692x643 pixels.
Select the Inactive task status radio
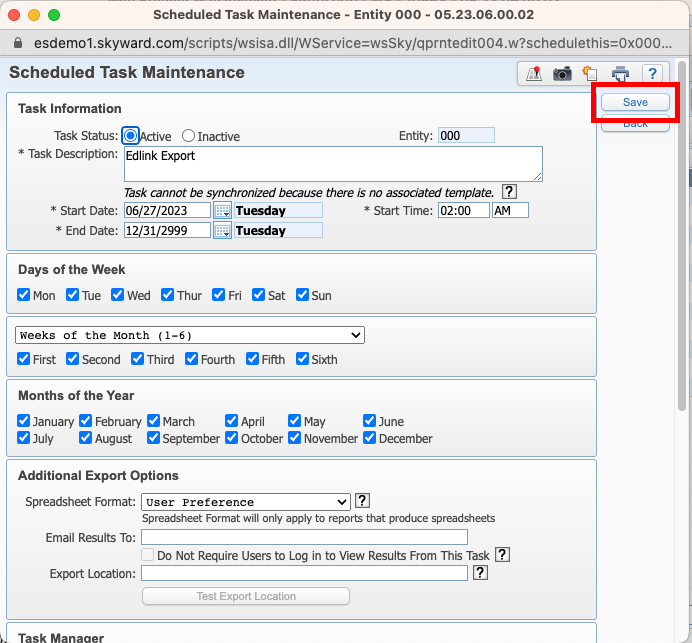pos(188,135)
